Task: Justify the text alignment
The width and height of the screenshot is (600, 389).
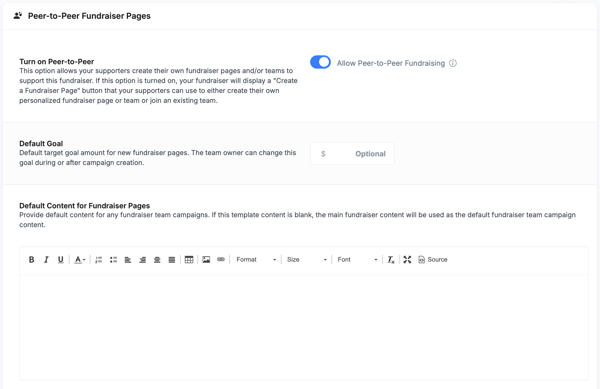Action: pyautogui.click(x=172, y=260)
